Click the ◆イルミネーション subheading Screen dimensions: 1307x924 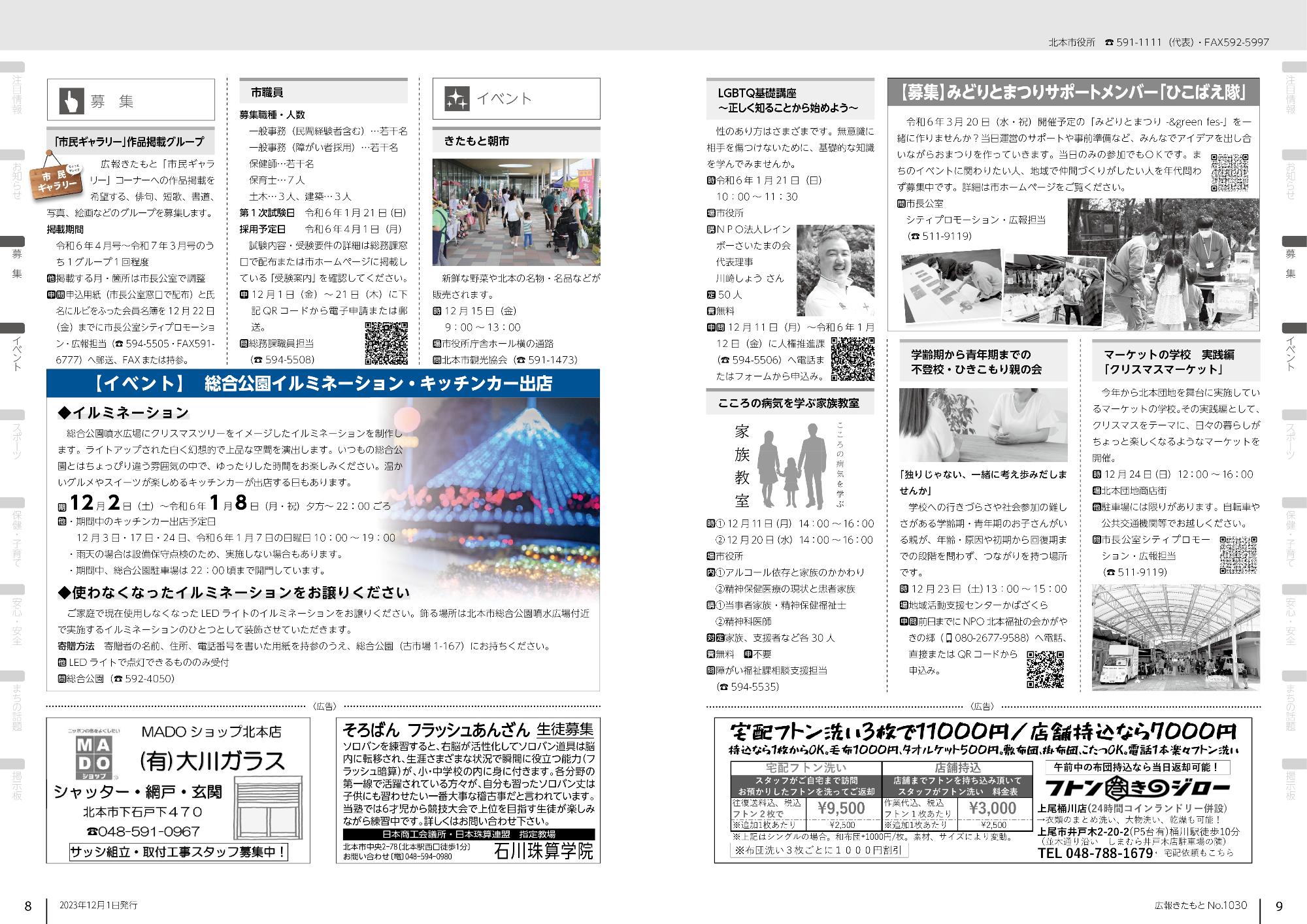click(x=124, y=412)
